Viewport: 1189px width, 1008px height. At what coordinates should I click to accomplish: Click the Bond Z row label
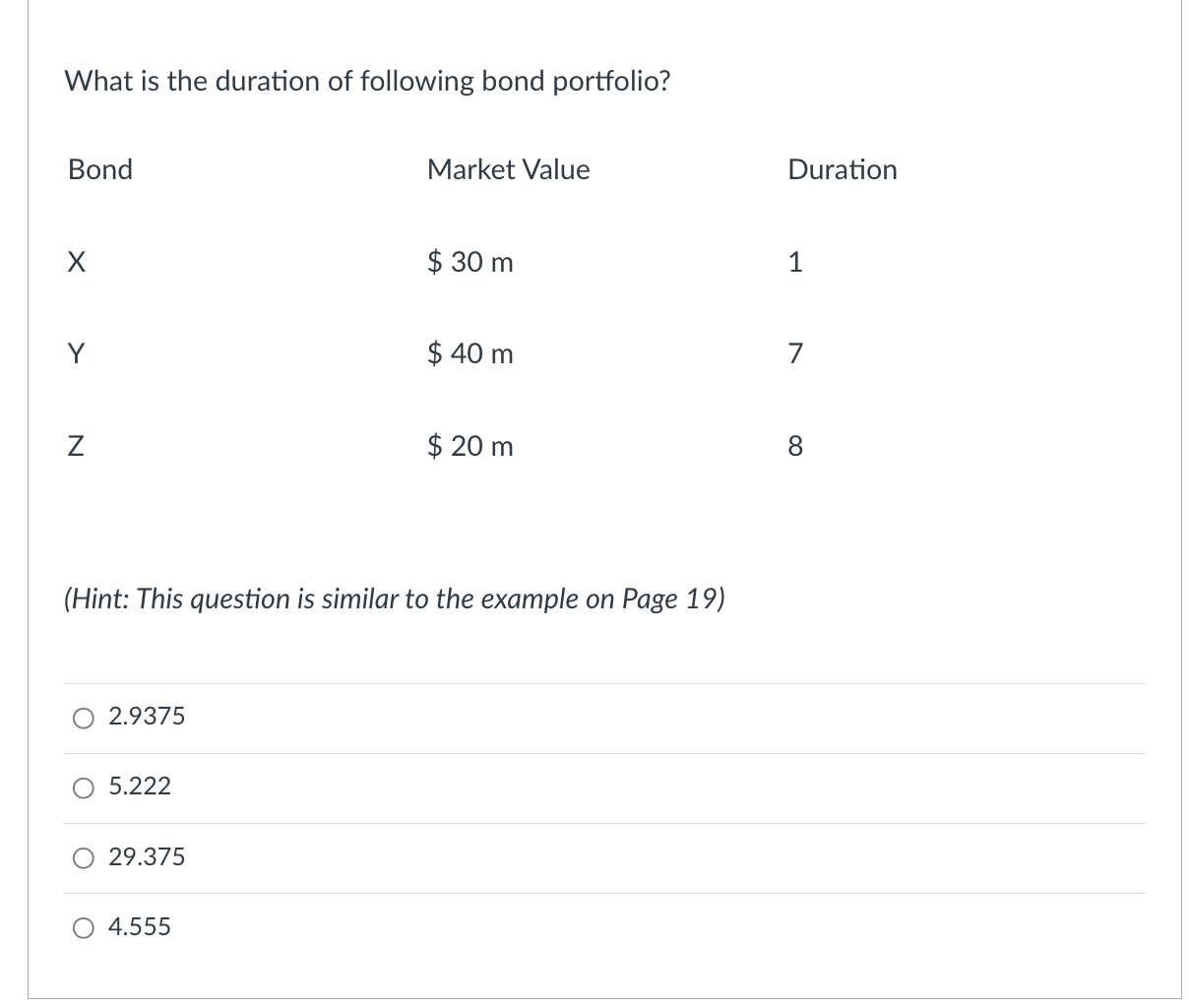tap(76, 446)
